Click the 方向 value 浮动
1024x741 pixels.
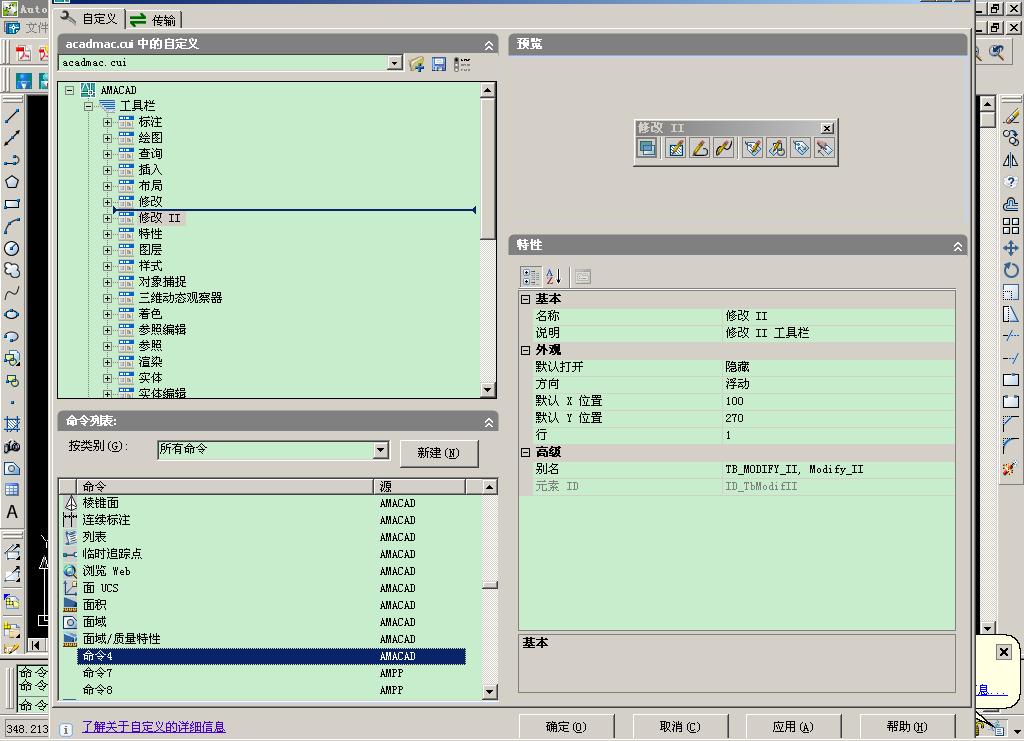click(x=839, y=384)
